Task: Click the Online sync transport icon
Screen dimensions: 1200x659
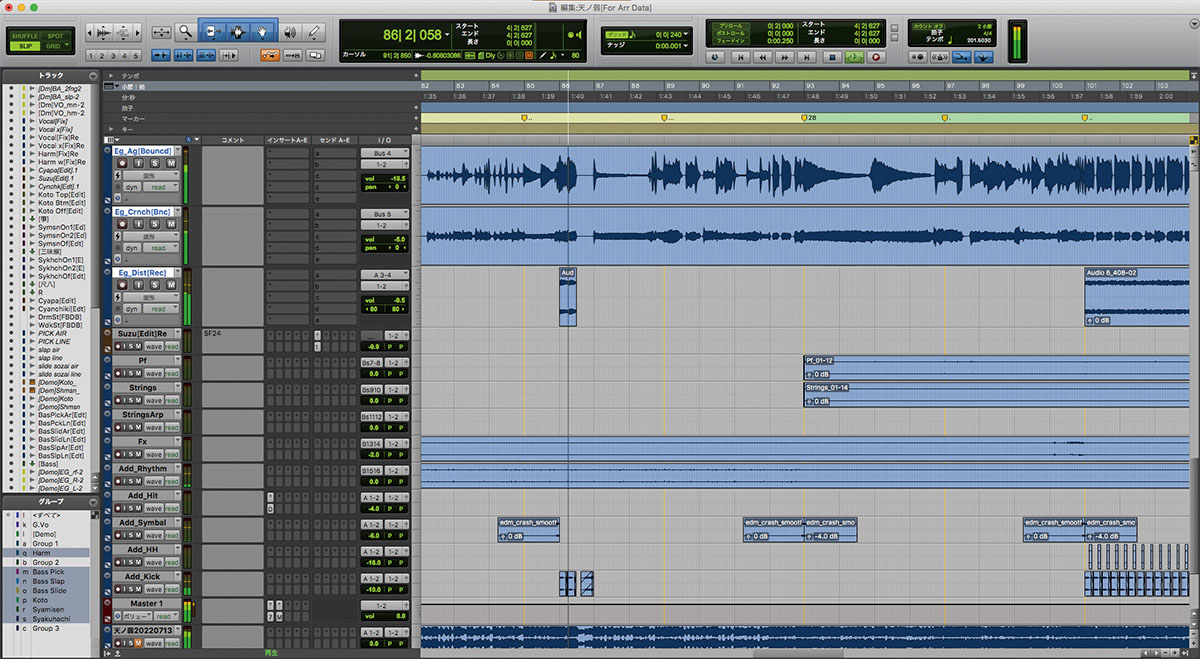Action: point(715,57)
